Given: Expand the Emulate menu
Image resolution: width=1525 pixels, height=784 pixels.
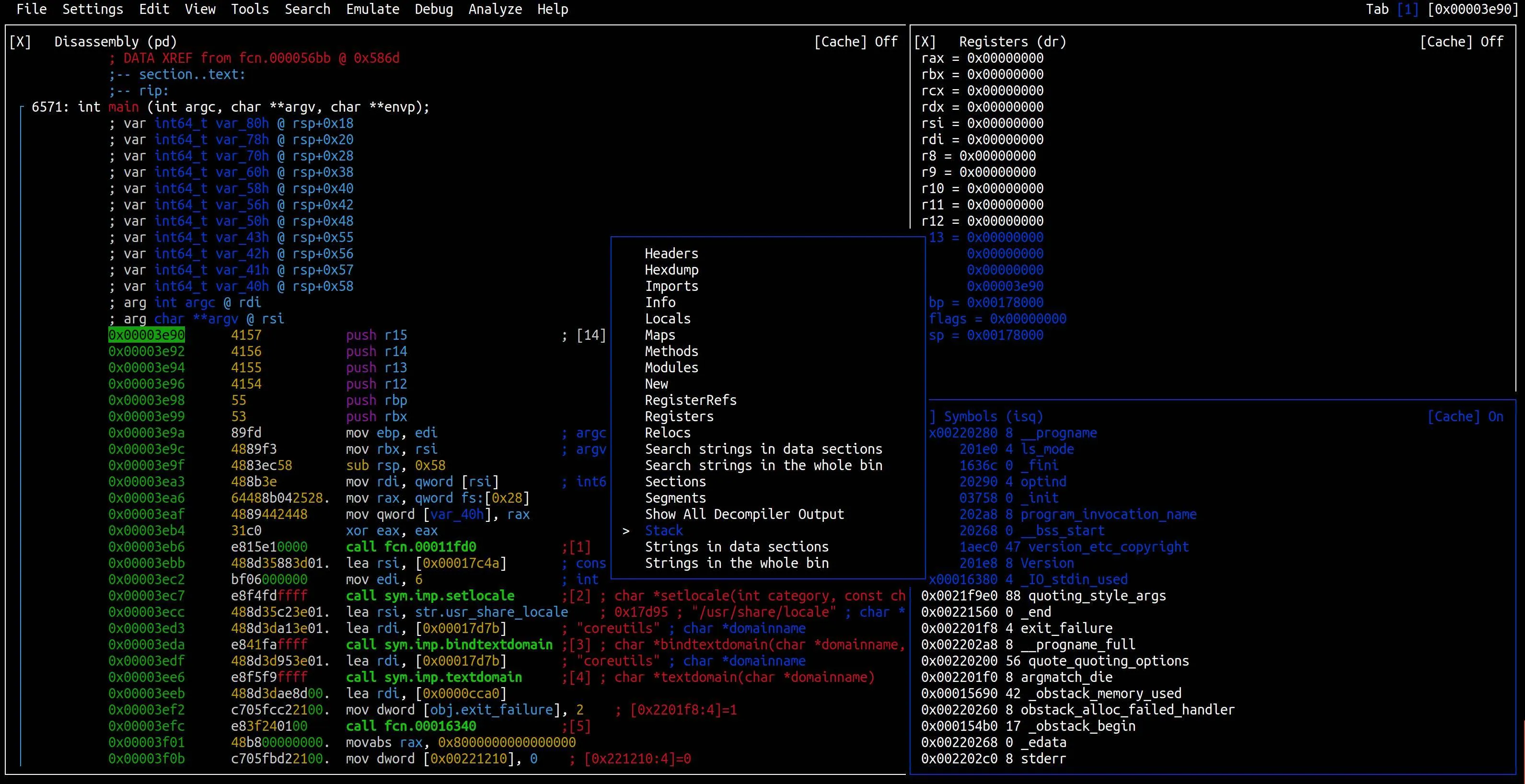Looking at the screenshot, I should pos(372,9).
